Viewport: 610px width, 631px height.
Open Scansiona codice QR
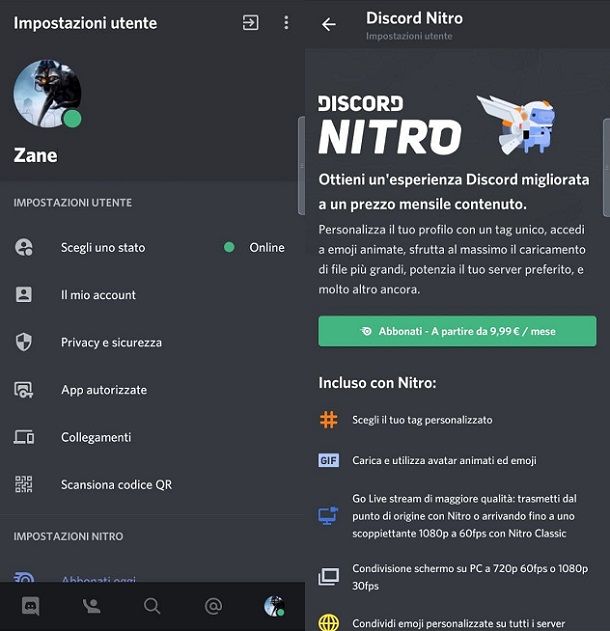coord(152,484)
